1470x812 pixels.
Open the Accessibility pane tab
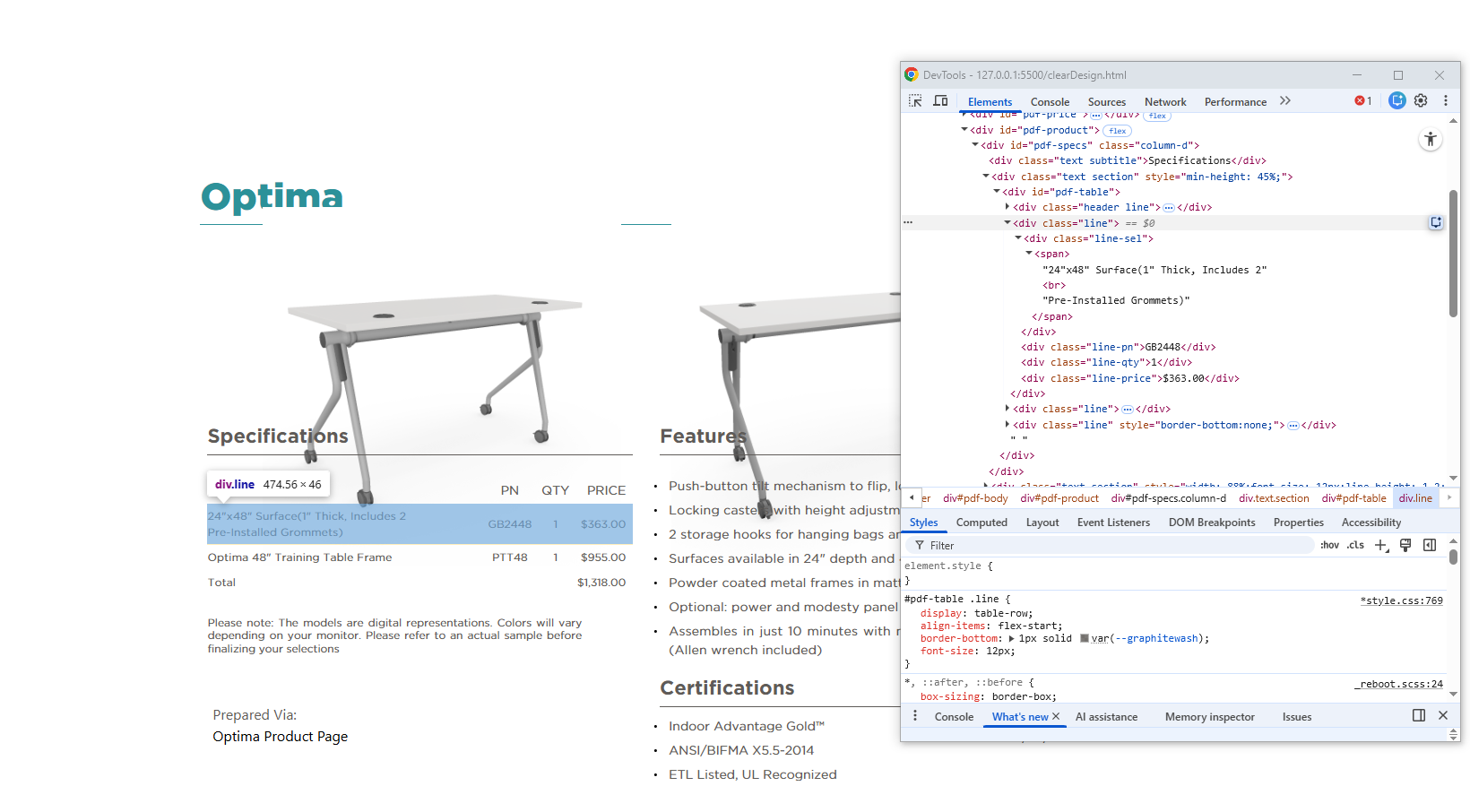pyautogui.click(x=1371, y=523)
